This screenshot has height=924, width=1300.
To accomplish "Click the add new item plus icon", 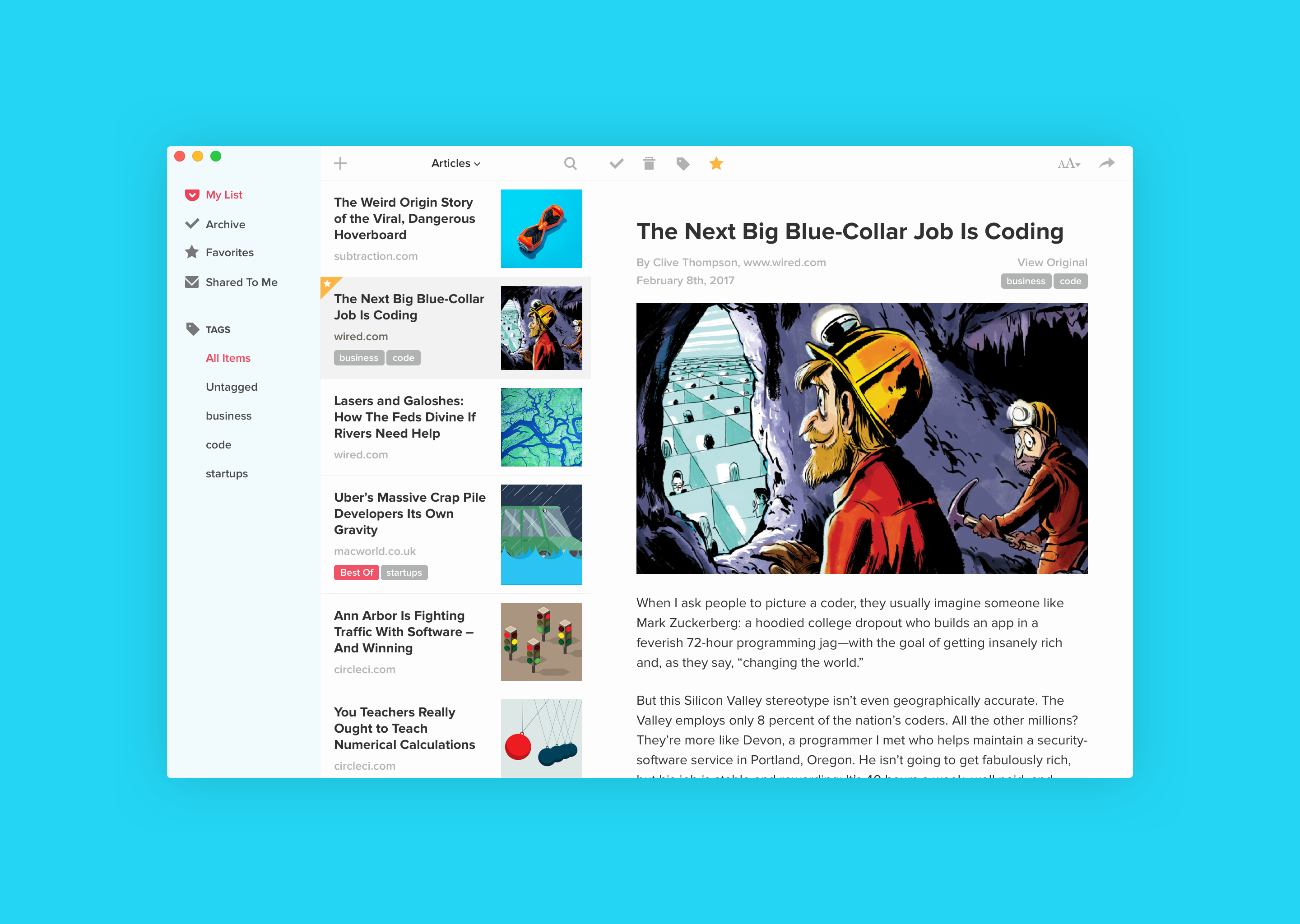I will pos(340,164).
